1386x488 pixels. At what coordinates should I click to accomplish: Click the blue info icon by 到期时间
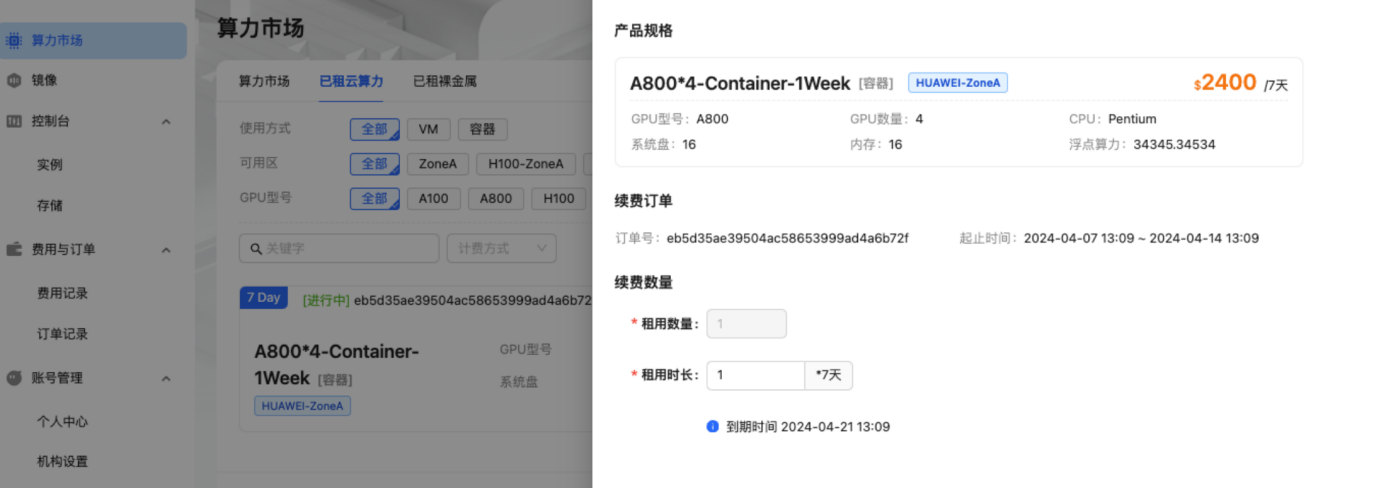(713, 426)
